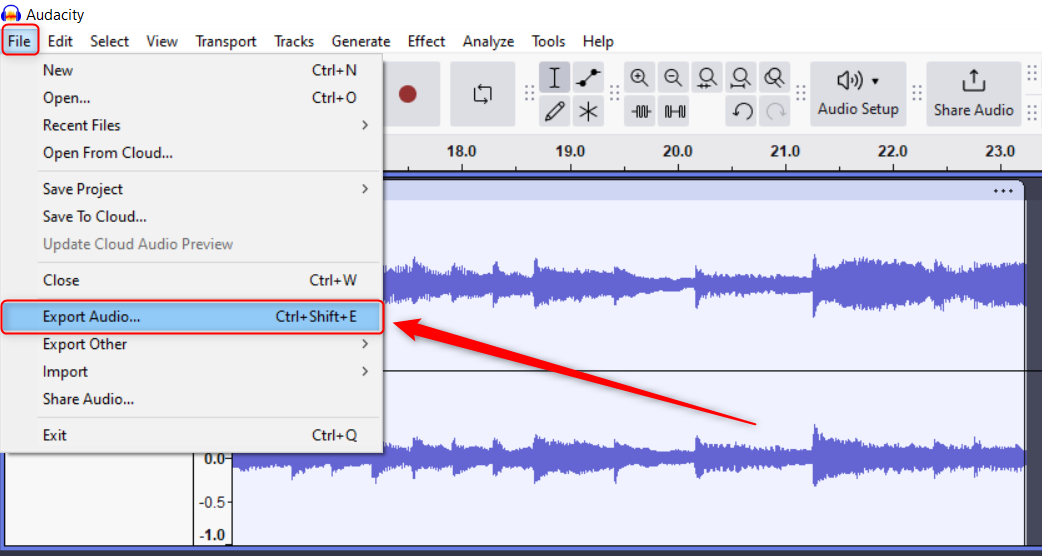Expand the Save Project submenu
The image size is (1042, 556).
[192, 189]
